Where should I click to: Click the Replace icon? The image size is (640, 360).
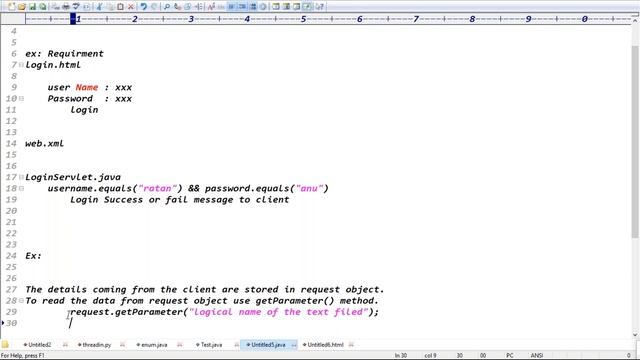tap(177, 7)
